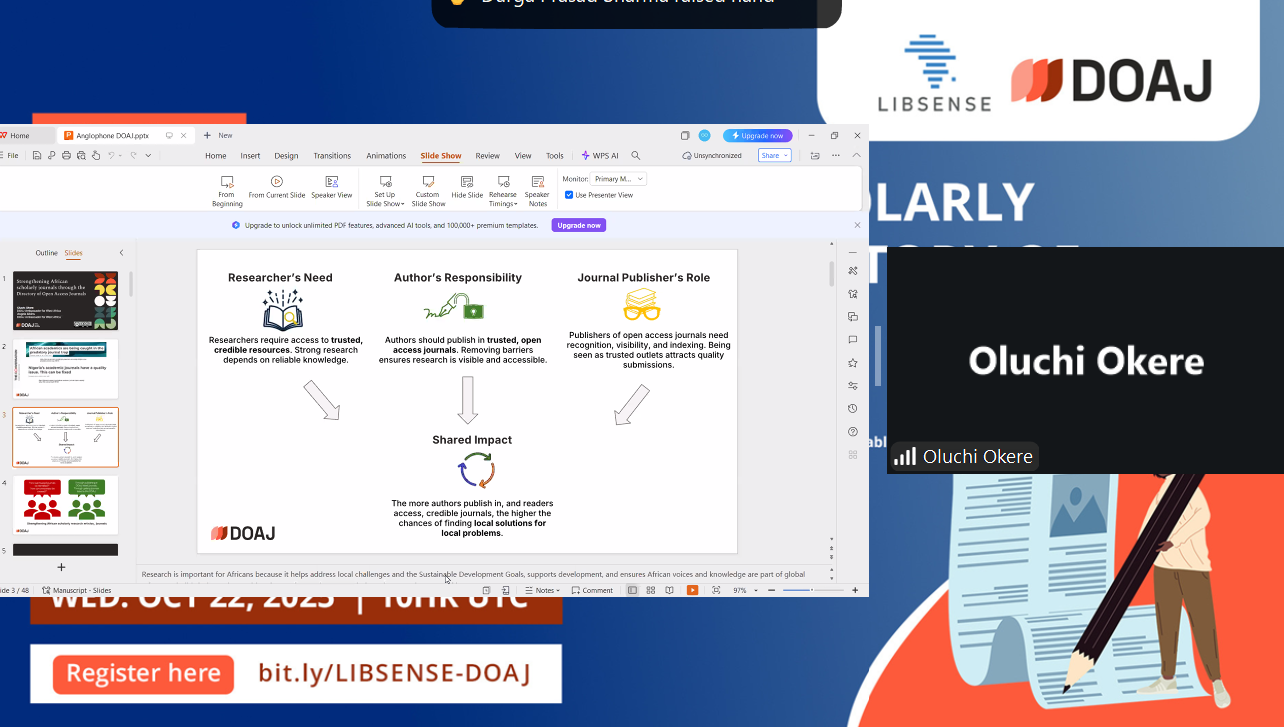Click Oluchi Okere video tile
The image size is (1284, 727).
pyautogui.click(x=1085, y=360)
